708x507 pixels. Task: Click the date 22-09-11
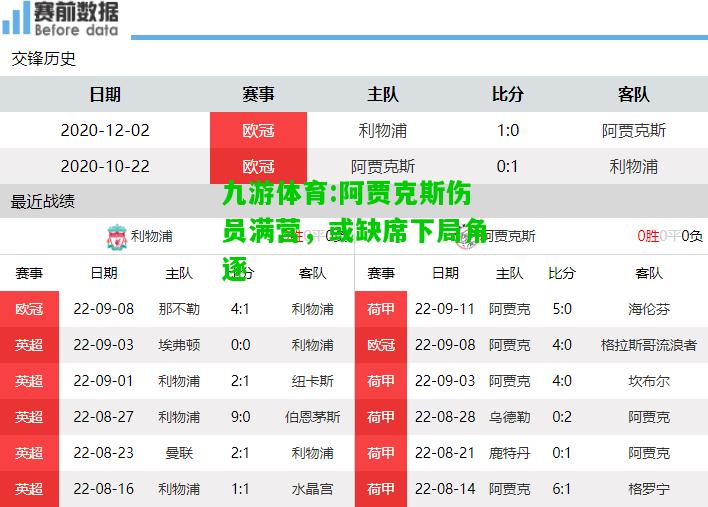coord(445,309)
